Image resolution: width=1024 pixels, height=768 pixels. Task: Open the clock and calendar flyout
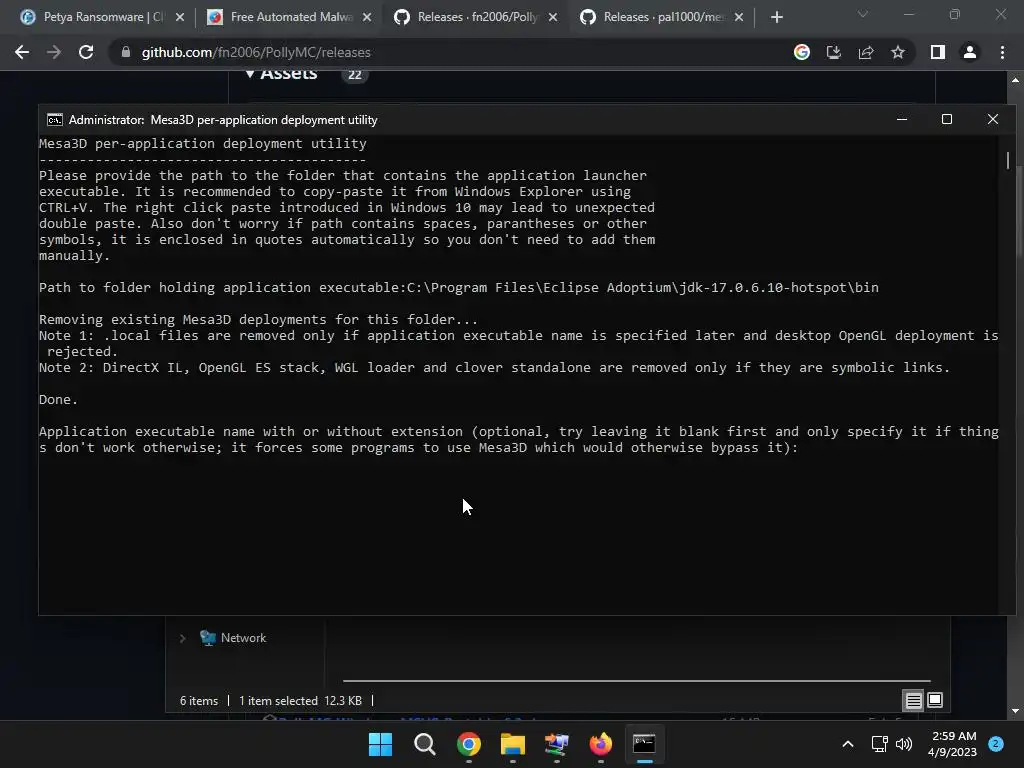click(x=952, y=744)
